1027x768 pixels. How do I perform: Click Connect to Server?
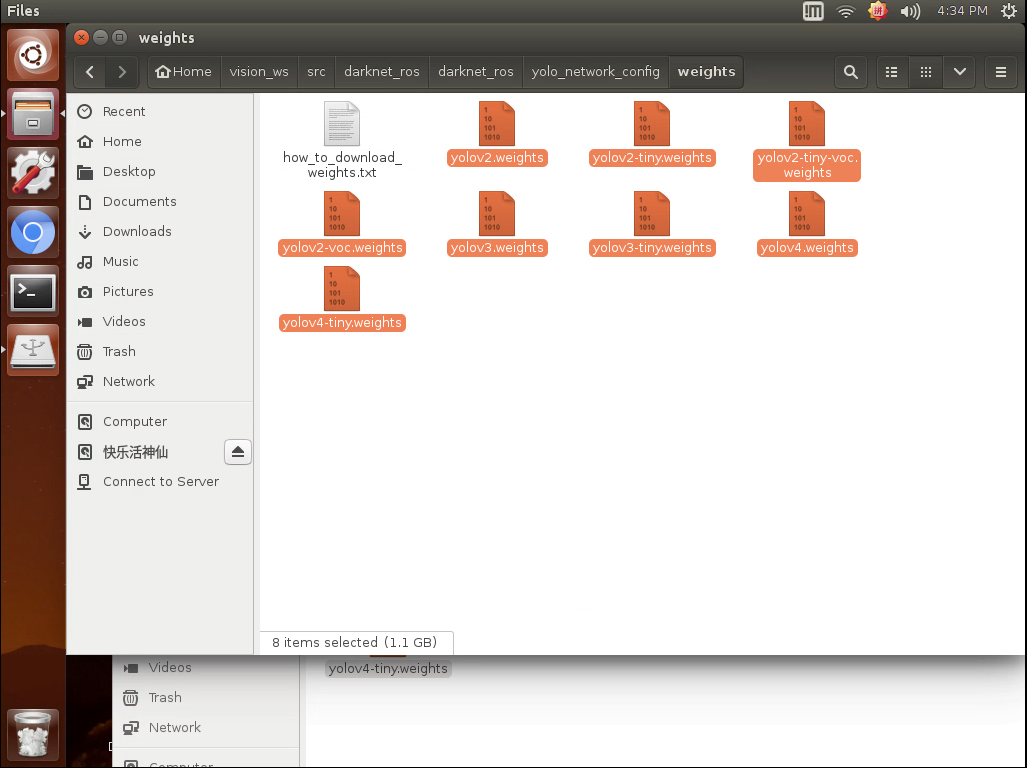(160, 482)
